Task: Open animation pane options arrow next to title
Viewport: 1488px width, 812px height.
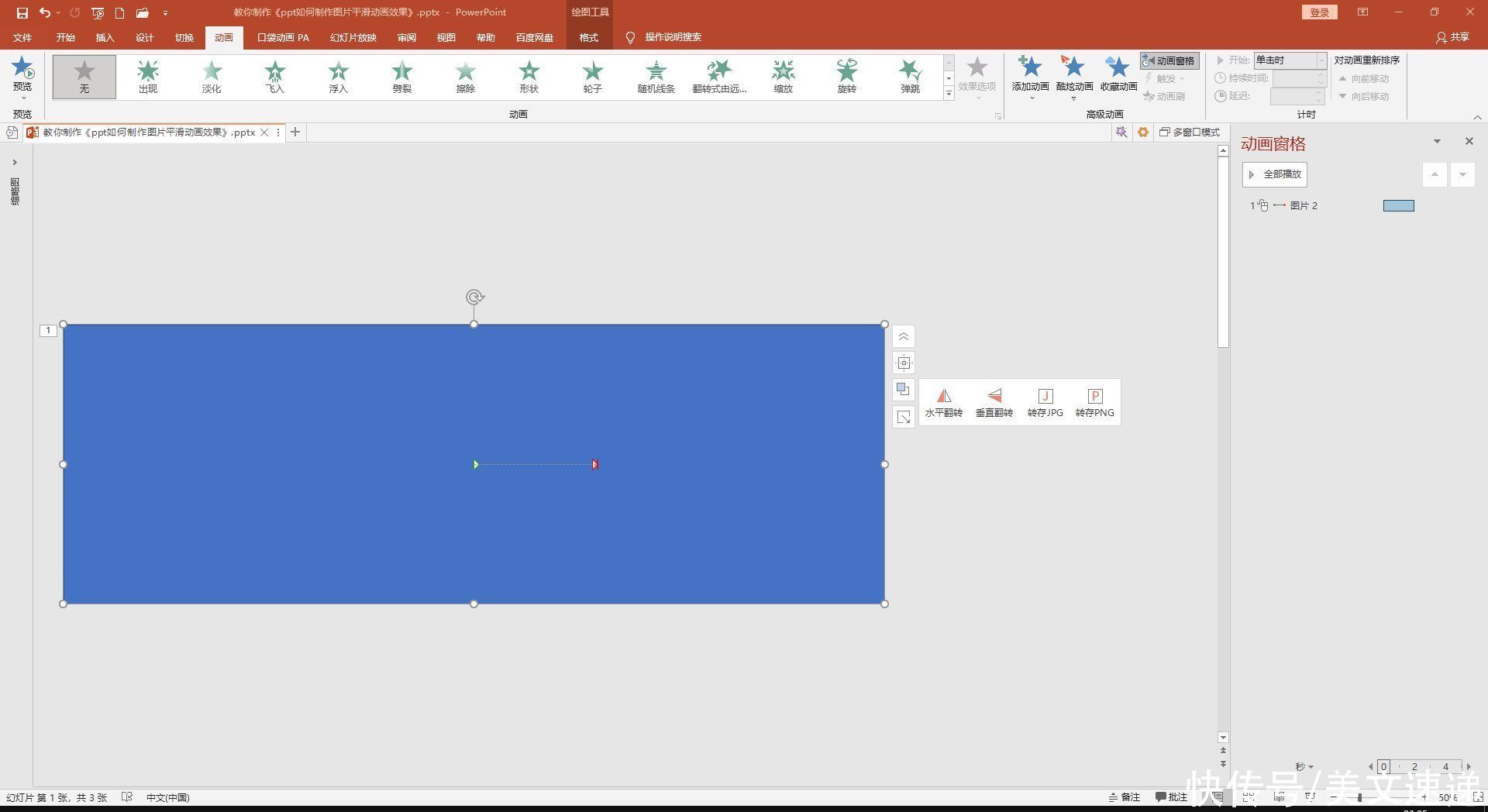Action: tap(1437, 142)
